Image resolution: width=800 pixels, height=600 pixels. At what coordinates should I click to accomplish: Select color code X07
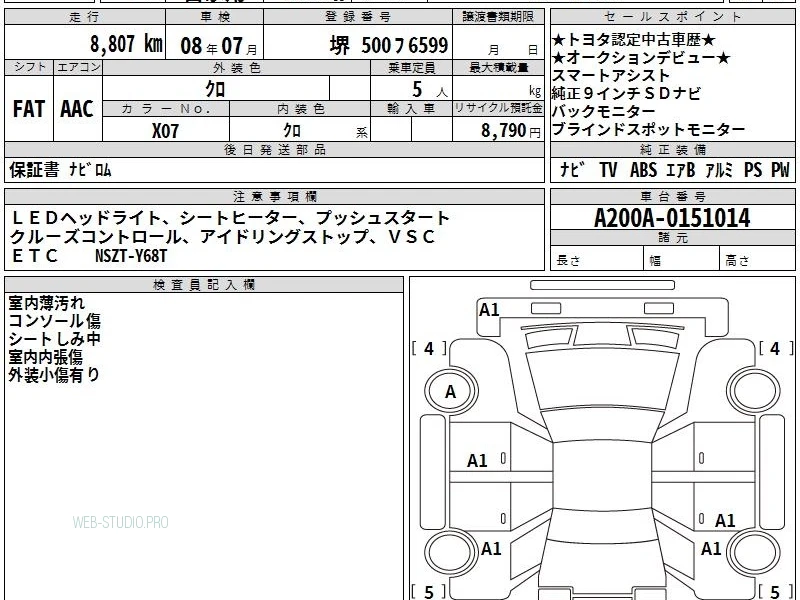pyautogui.click(x=165, y=131)
